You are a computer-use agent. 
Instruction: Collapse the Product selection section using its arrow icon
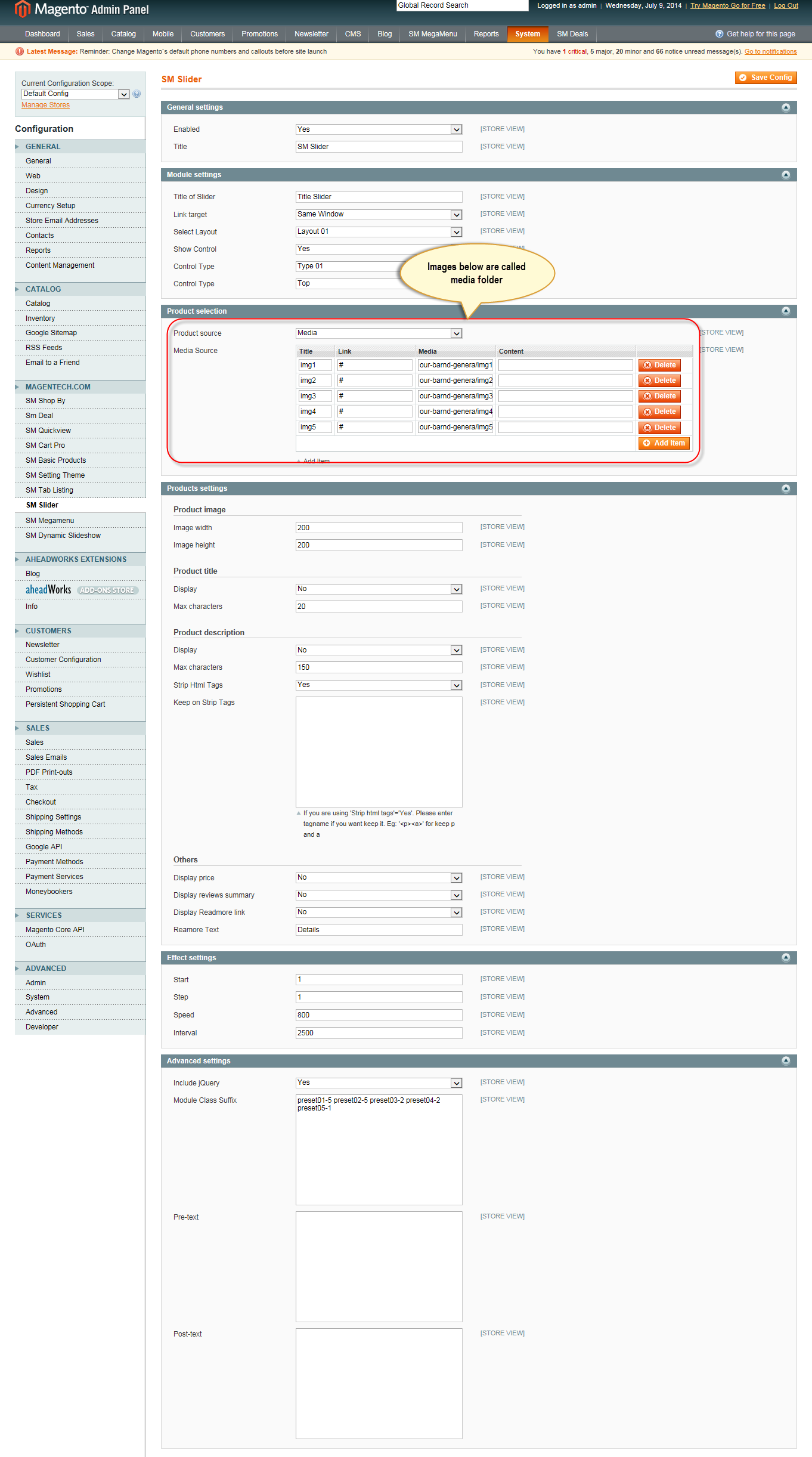[x=785, y=311]
